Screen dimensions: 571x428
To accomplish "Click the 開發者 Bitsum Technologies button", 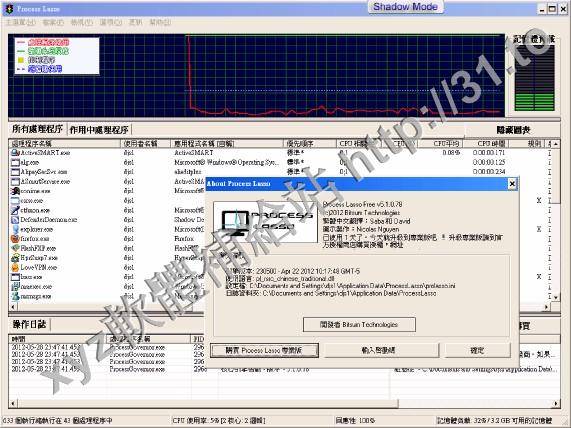I will click(x=359, y=324).
